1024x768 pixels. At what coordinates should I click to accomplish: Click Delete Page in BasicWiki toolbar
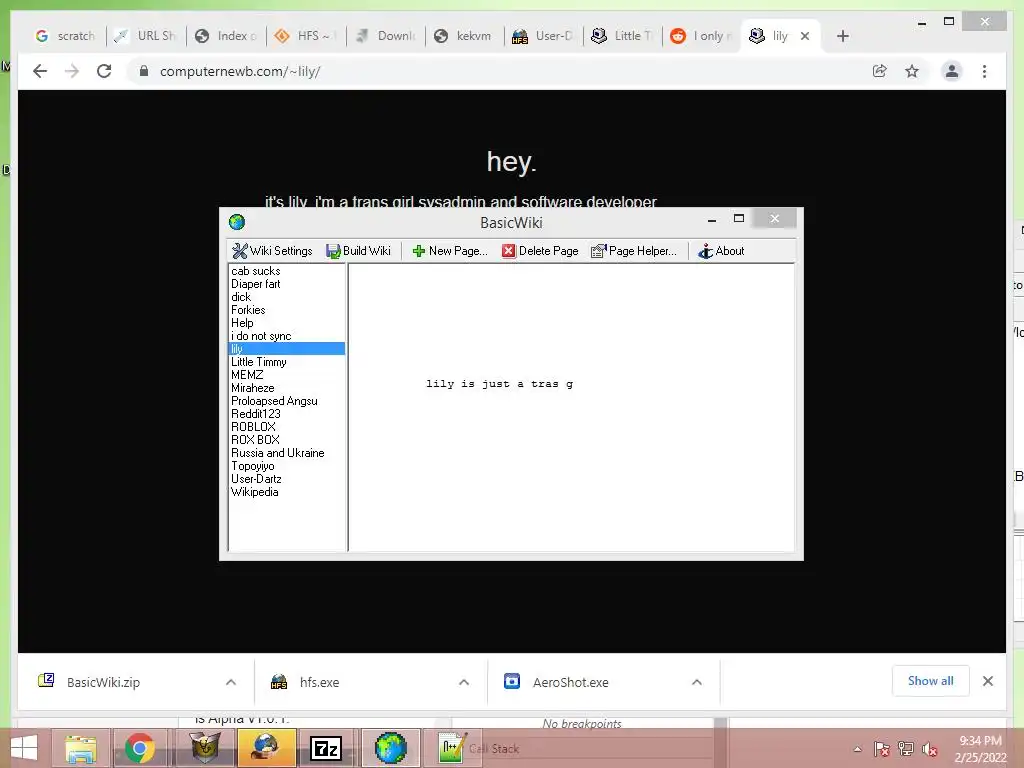coord(540,251)
